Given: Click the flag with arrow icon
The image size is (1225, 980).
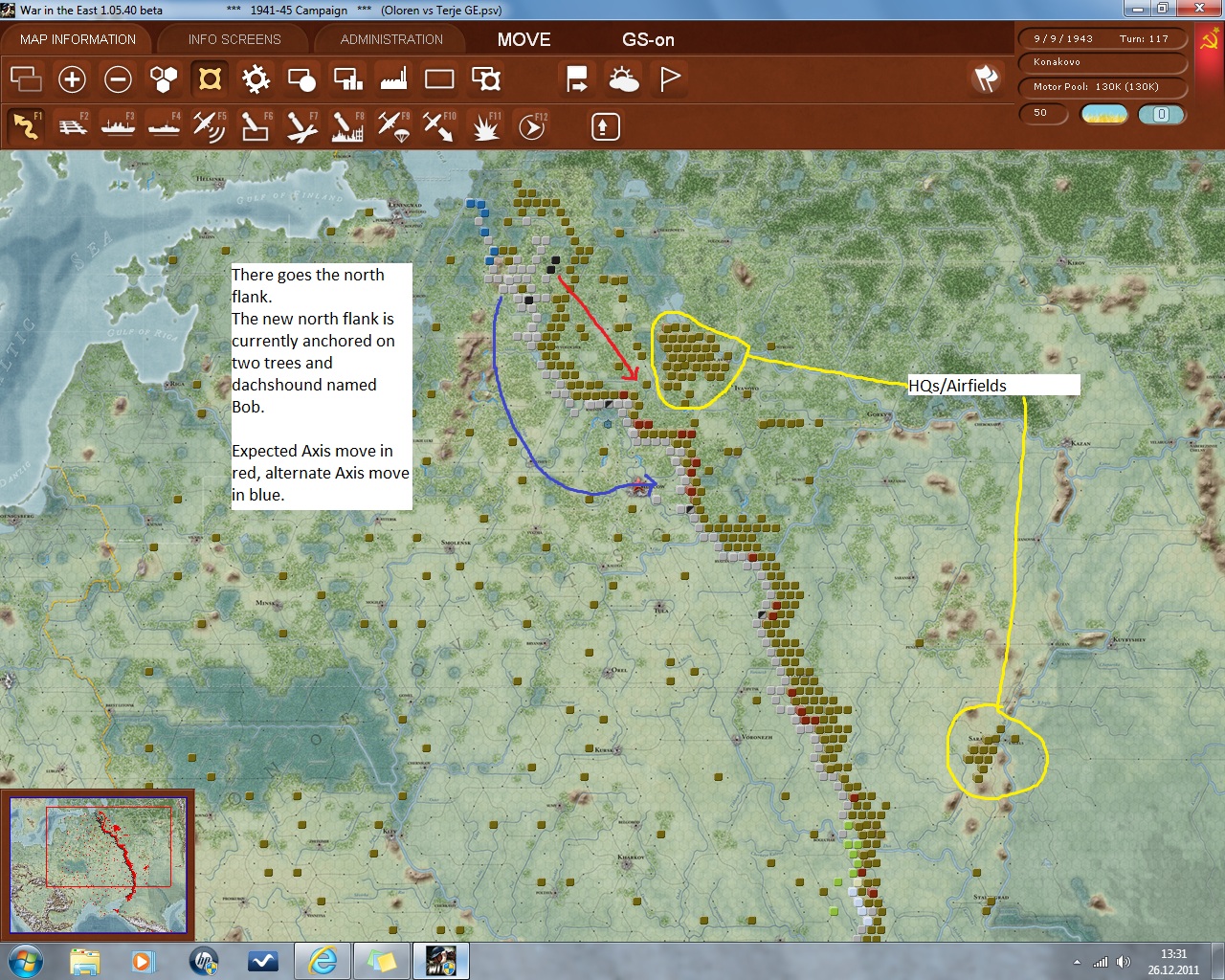Looking at the screenshot, I should click(577, 78).
